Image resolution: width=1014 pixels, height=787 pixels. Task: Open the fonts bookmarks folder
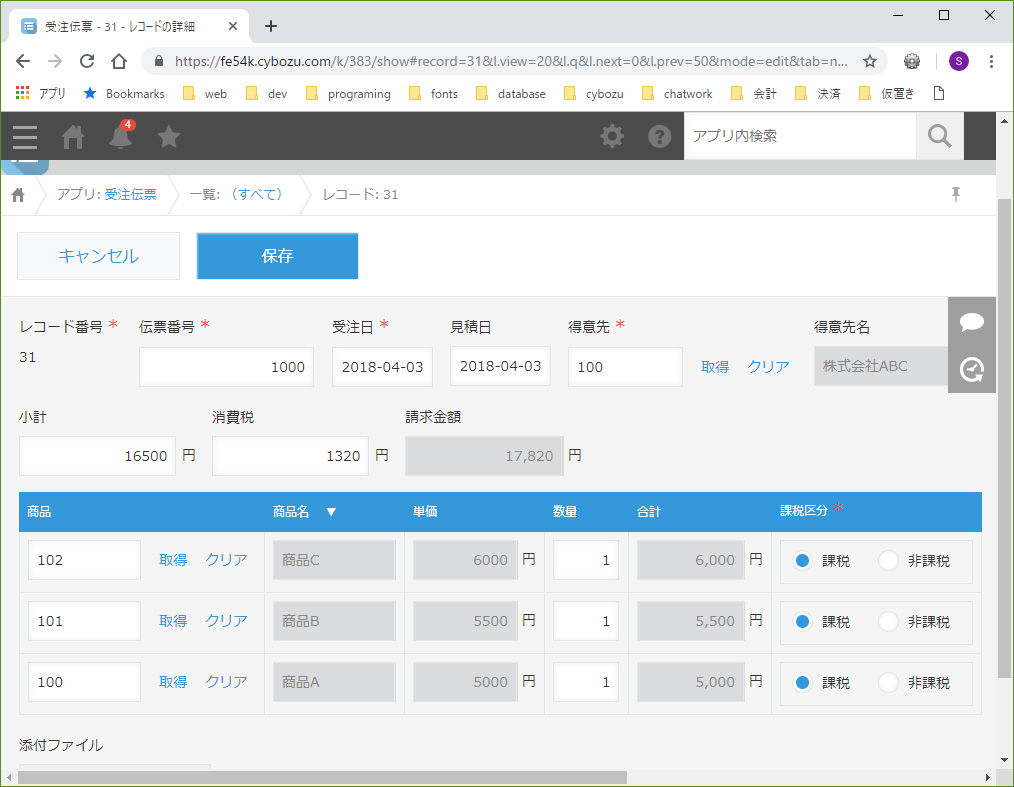click(x=433, y=94)
